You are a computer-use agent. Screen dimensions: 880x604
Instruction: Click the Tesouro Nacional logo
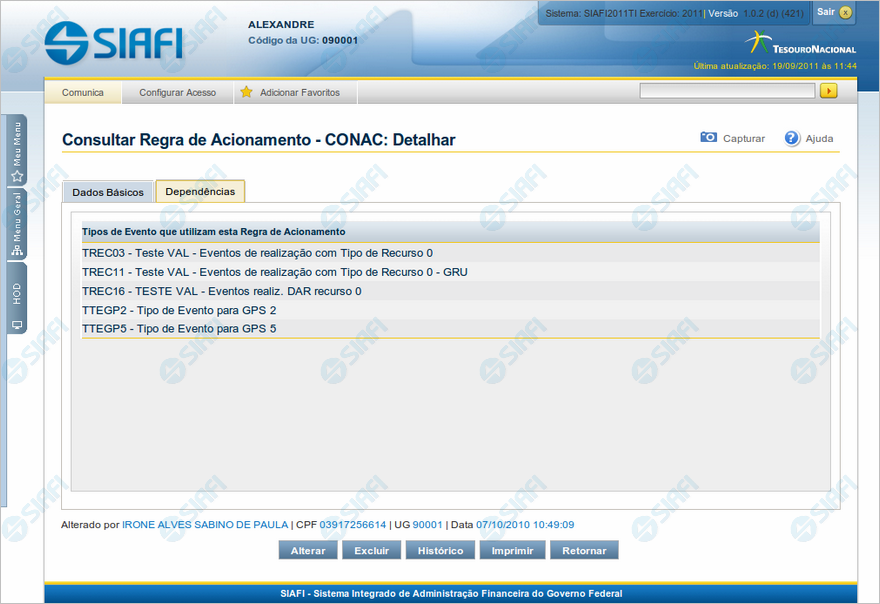coord(800,44)
